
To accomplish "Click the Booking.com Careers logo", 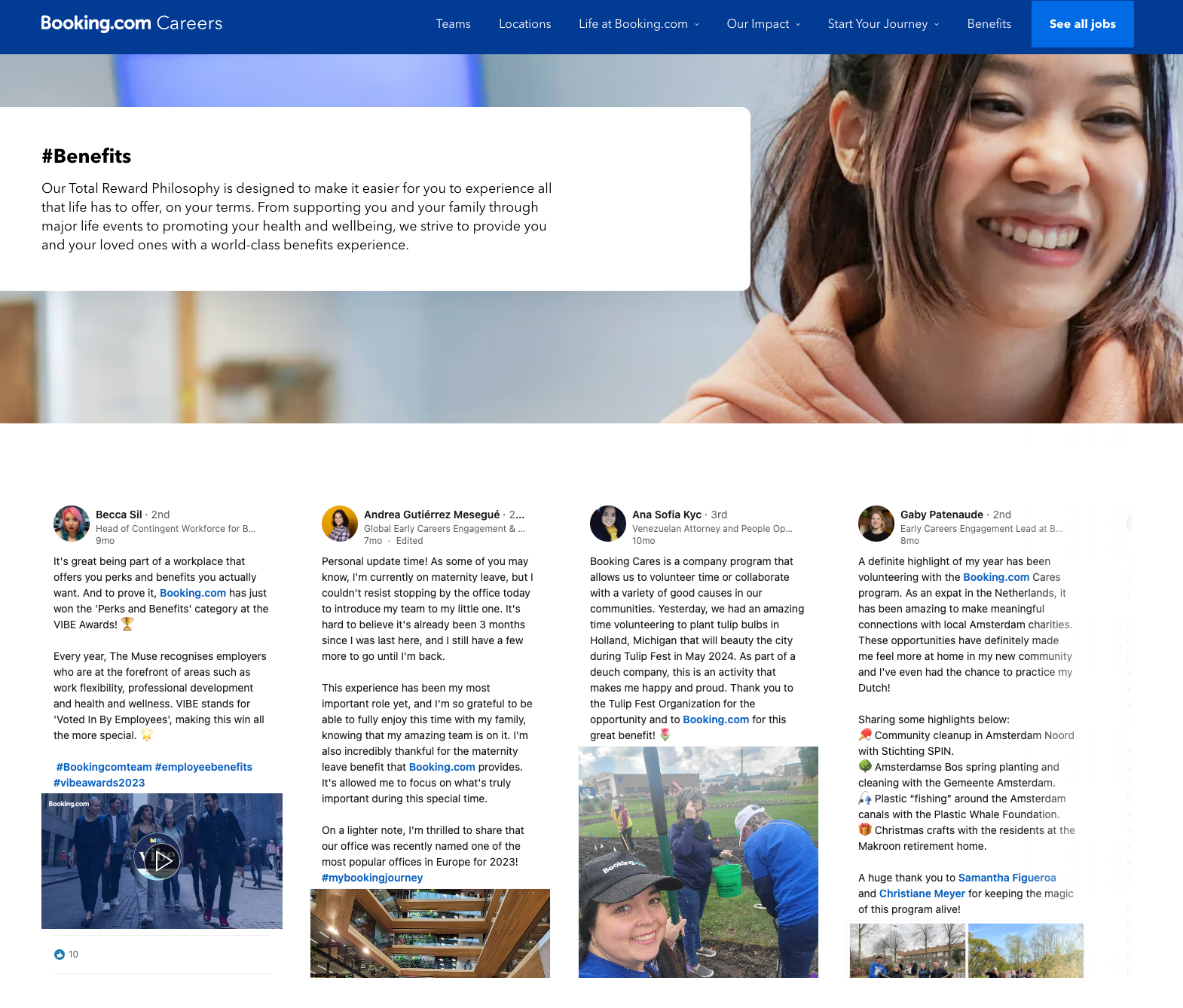I will (131, 23).
